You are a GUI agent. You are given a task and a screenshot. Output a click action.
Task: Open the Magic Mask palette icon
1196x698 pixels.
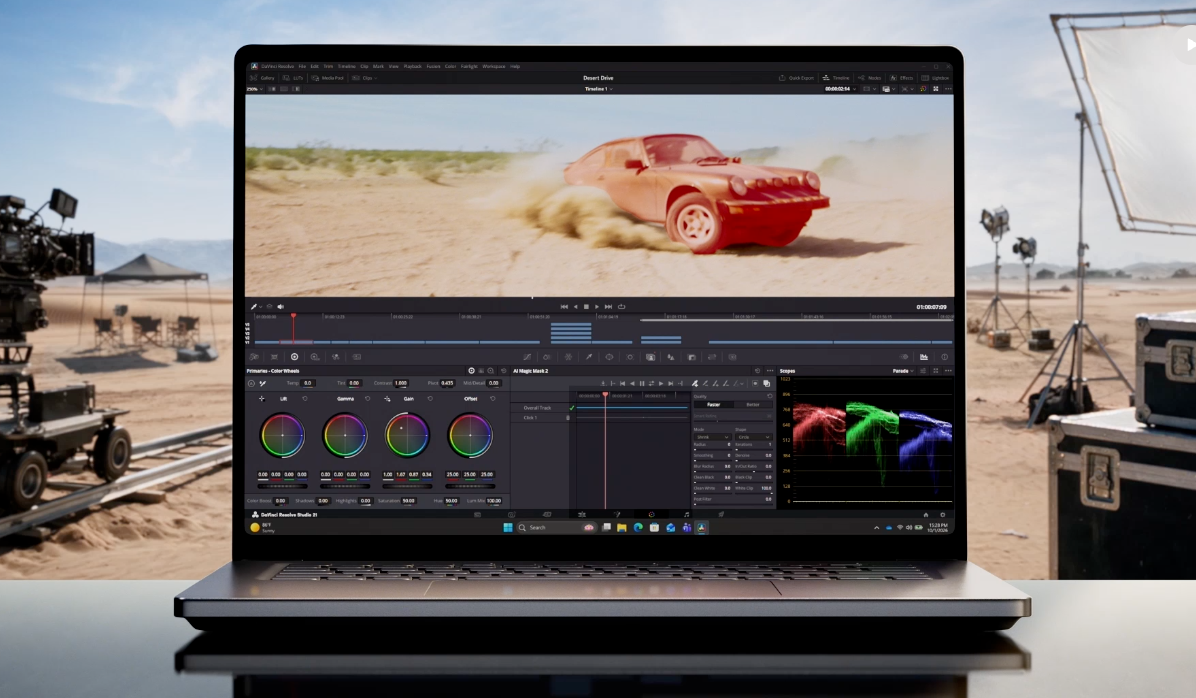point(650,357)
